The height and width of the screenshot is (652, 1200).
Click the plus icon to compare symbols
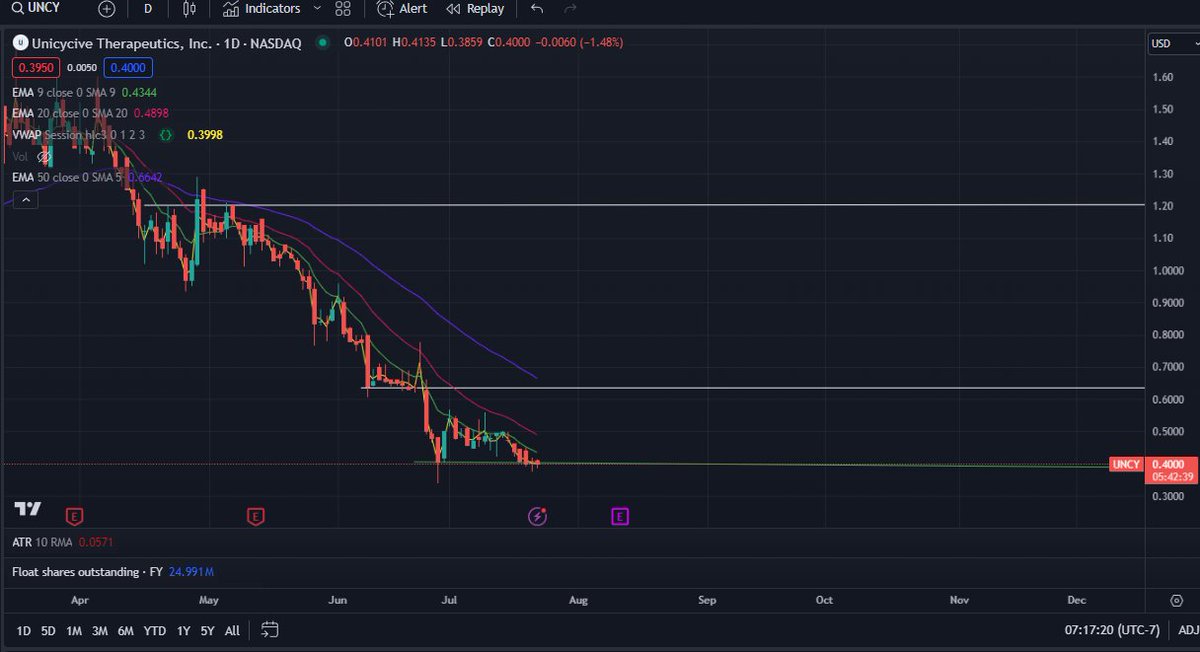[106, 9]
